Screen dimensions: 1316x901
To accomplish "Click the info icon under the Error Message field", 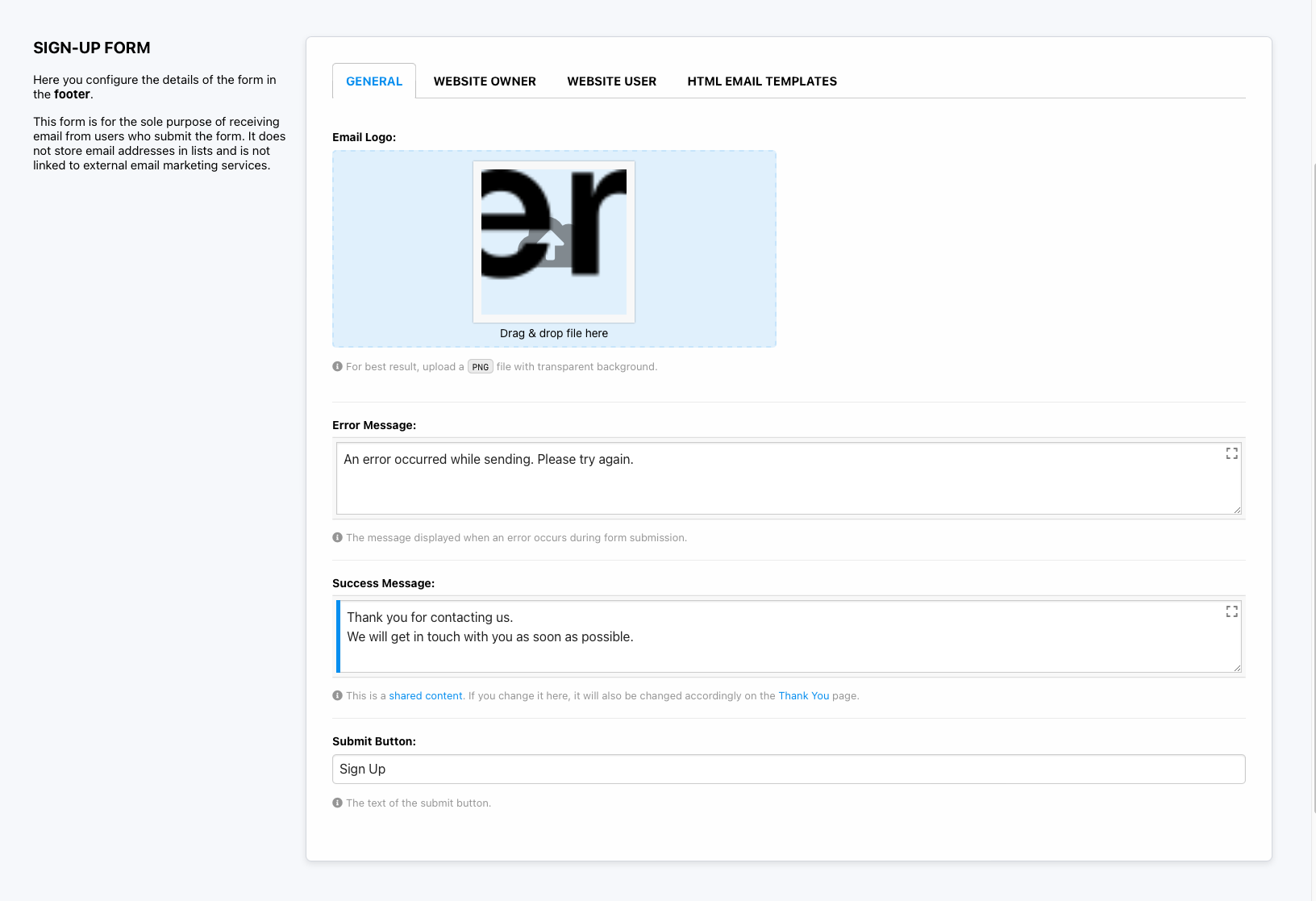I will click(x=338, y=537).
